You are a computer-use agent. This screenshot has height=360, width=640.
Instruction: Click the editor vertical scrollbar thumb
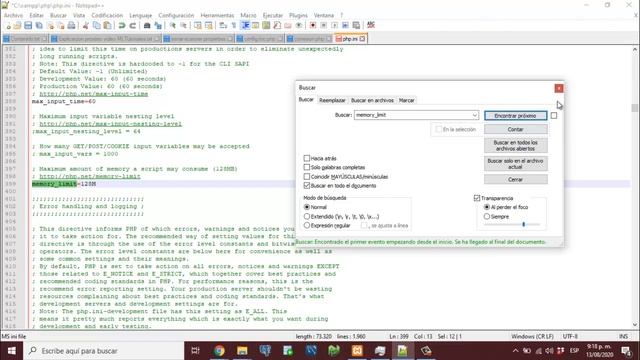634,108
